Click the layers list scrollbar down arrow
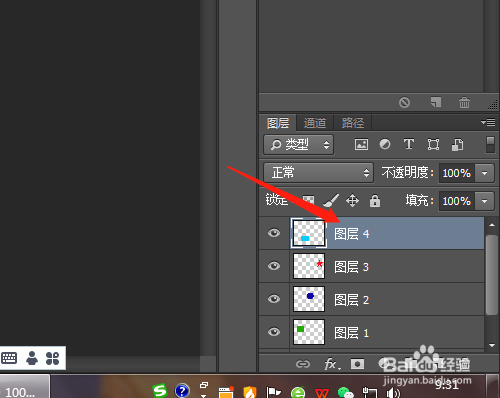 click(492, 345)
